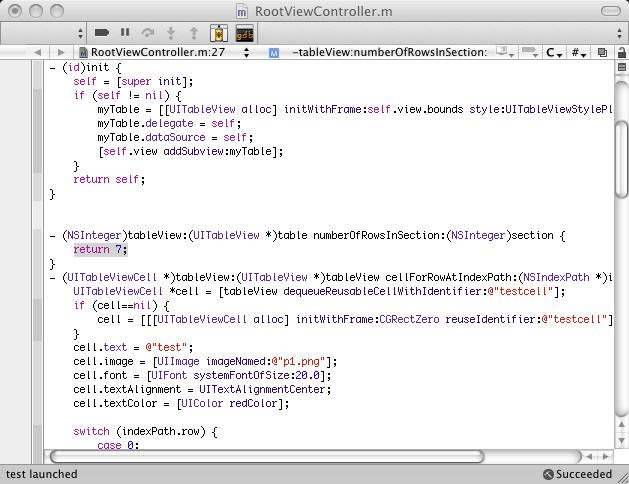This screenshot has width=629, height=484.
Task: Click the dequeueReusableCellWithIdentifier line
Action: (x=319, y=292)
